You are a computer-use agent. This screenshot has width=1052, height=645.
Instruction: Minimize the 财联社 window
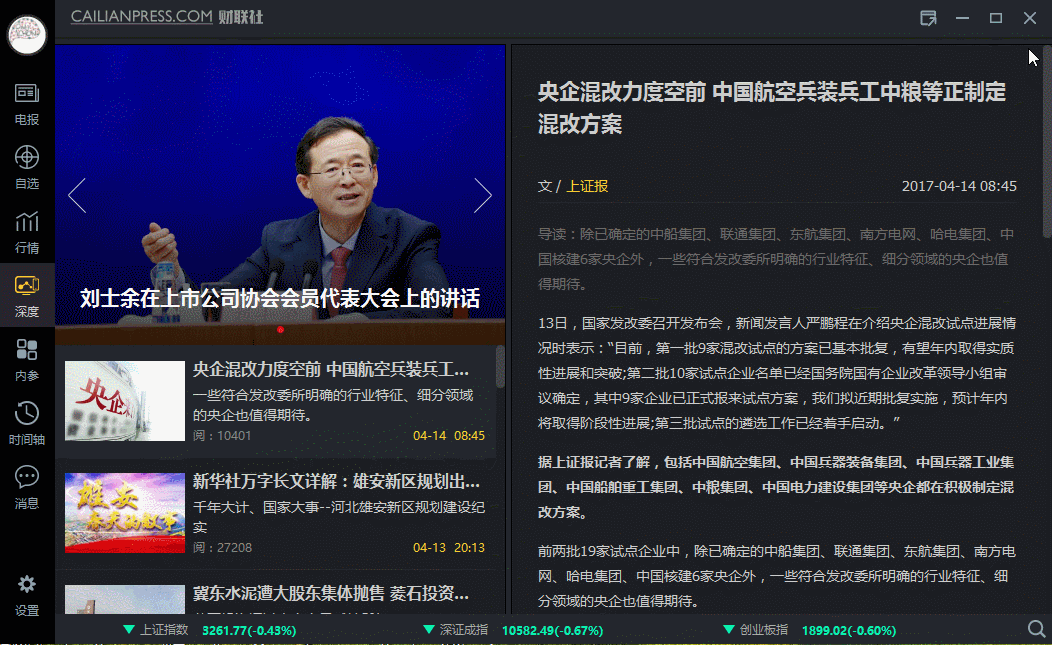point(962,18)
